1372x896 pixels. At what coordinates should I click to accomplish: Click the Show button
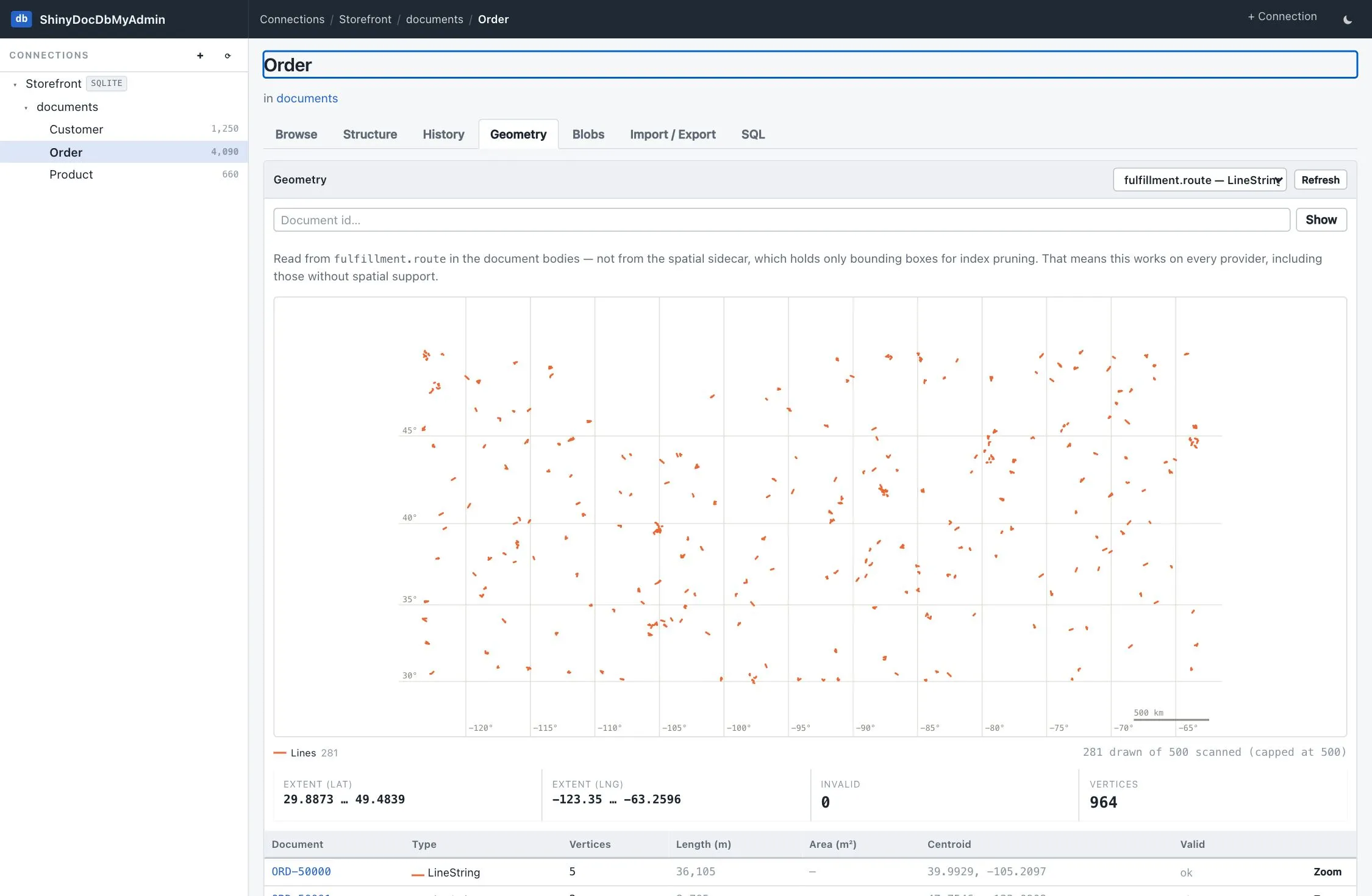pyautogui.click(x=1321, y=219)
